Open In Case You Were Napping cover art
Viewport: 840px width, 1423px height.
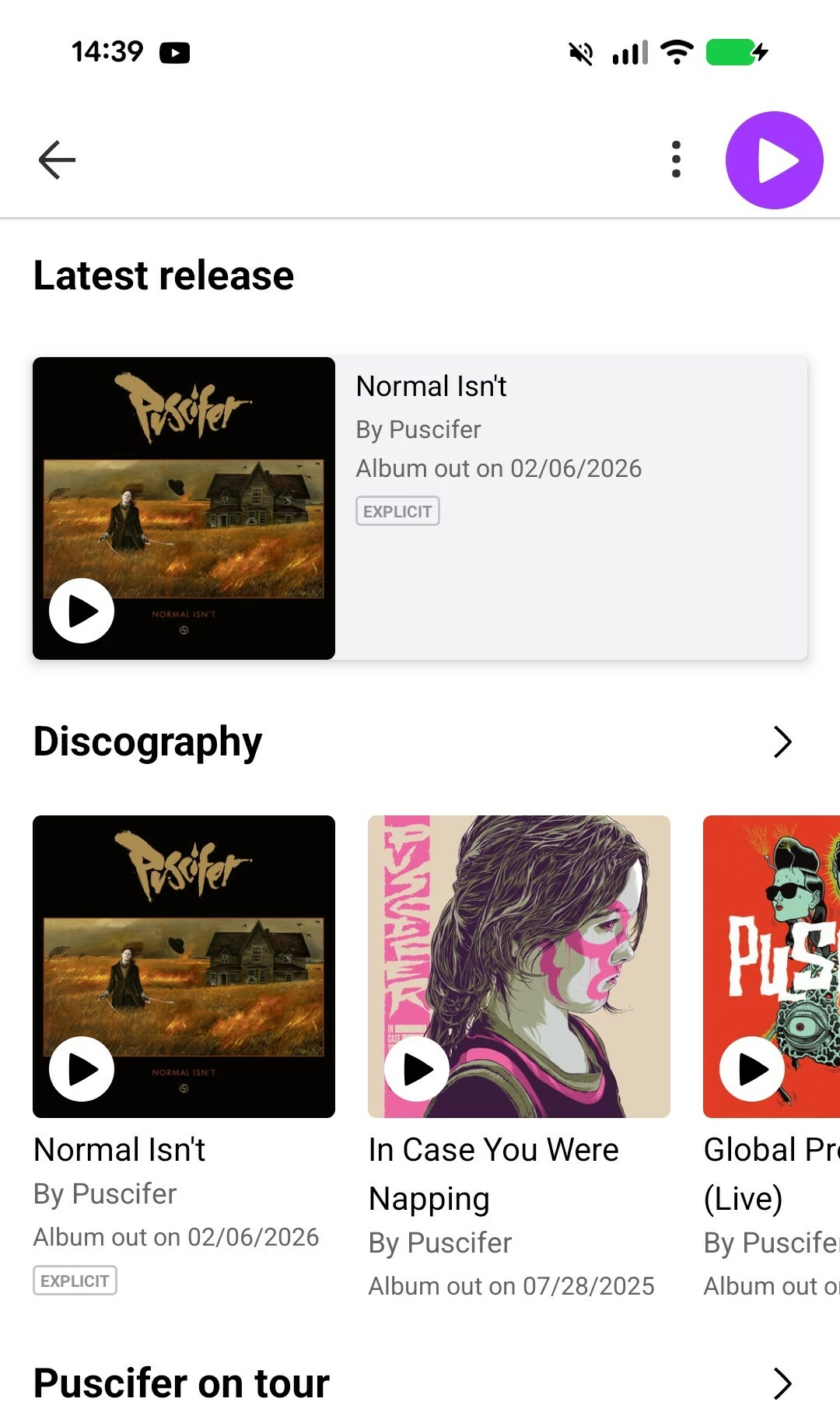(519, 966)
